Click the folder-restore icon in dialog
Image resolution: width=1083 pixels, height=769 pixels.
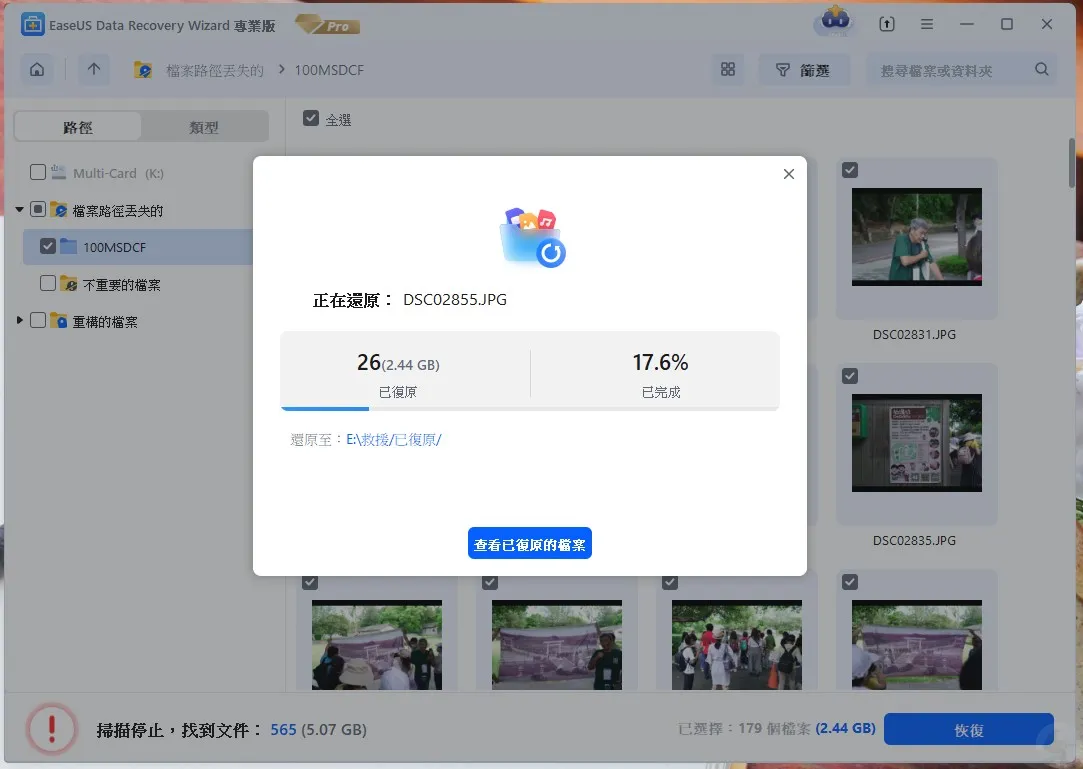tap(532, 238)
